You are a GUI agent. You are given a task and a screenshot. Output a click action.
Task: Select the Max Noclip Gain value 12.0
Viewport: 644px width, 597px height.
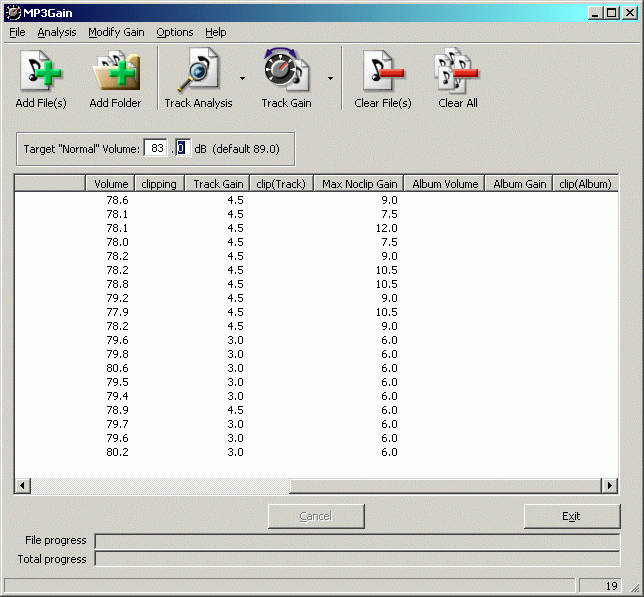click(386, 228)
